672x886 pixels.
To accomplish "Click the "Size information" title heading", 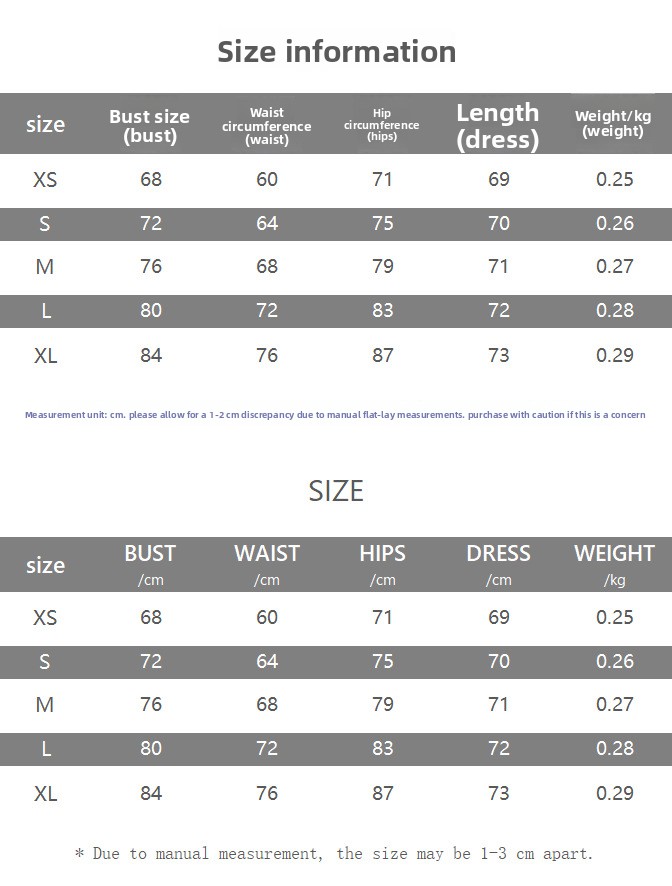I will pos(336,51).
